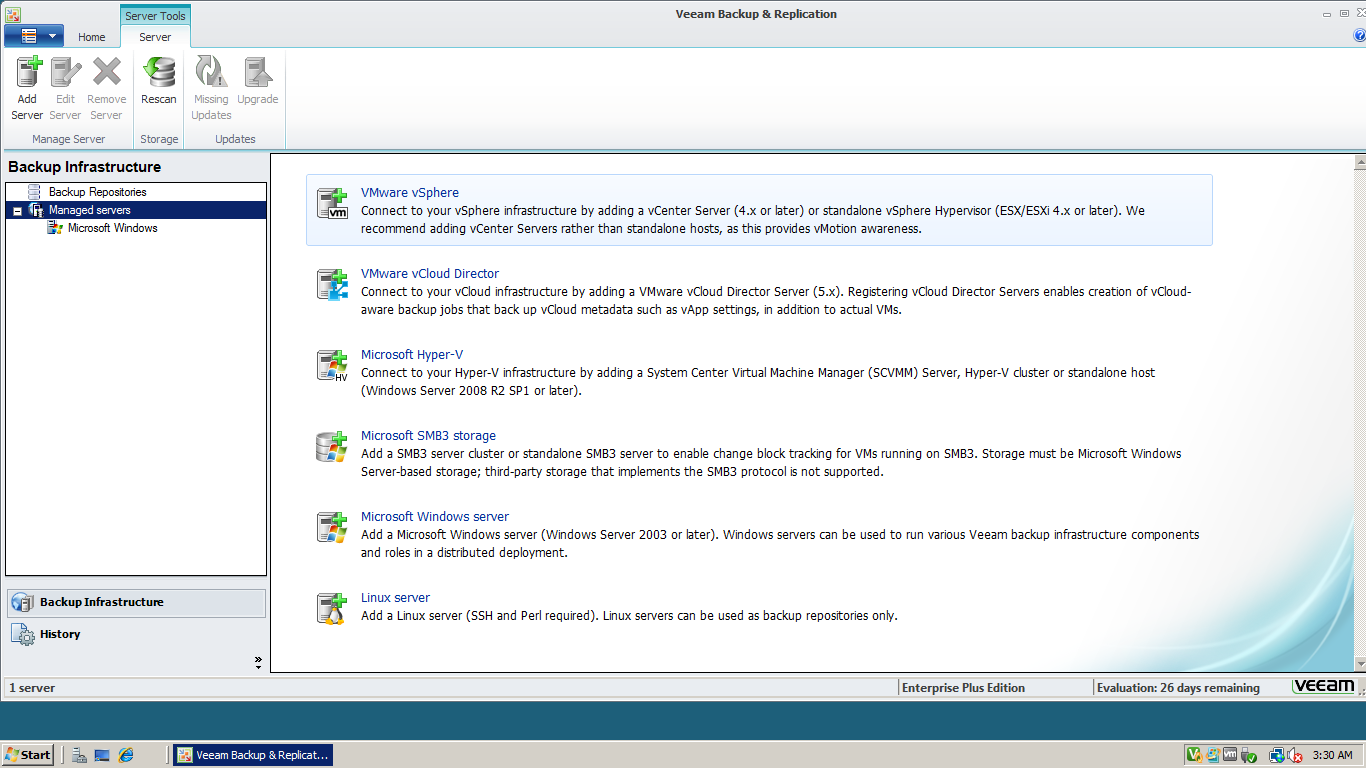Collapse the Managed servers tree node
The height and width of the screenshot is (768, 1366).
tap(16, 210)
